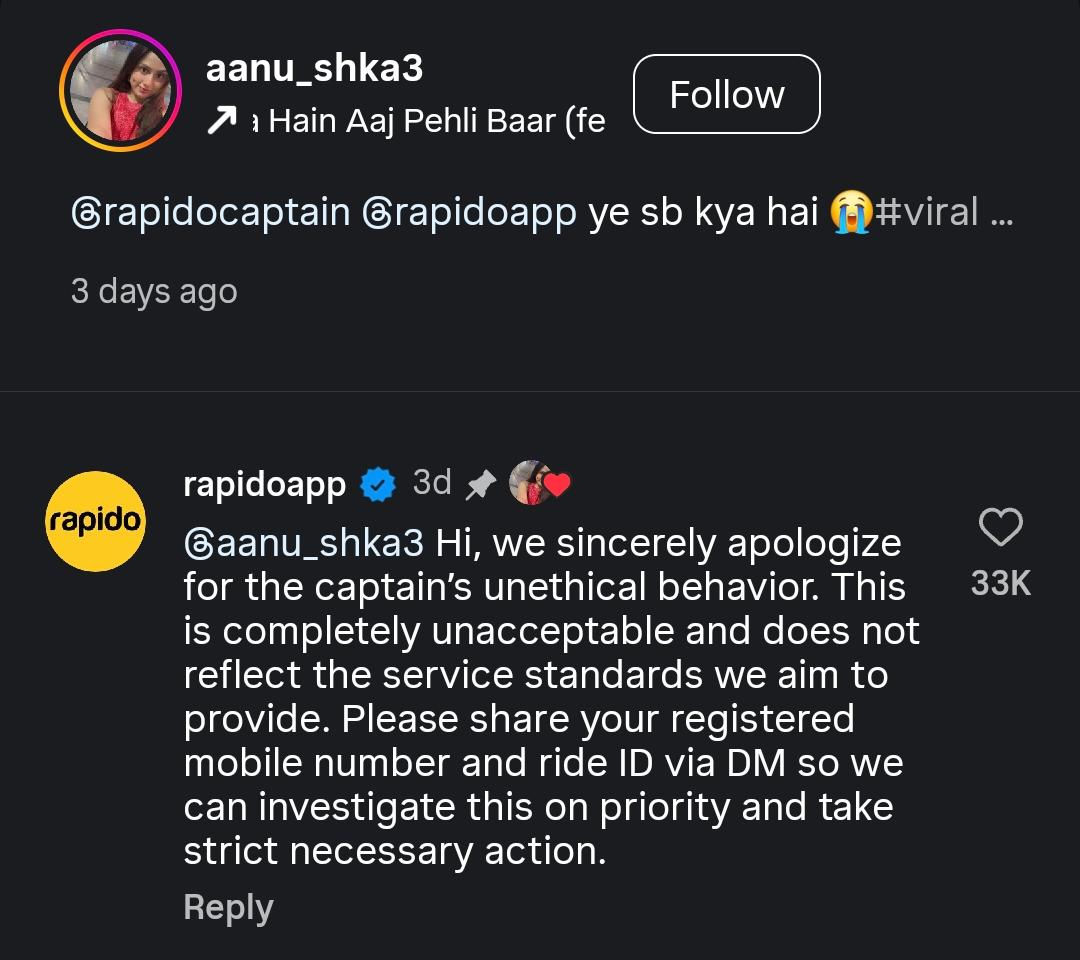Screen dimensions: 1080x960
Task: Click the '3 days ago' post timestamp
Action: pyautogui.click(x=154, y=291)
